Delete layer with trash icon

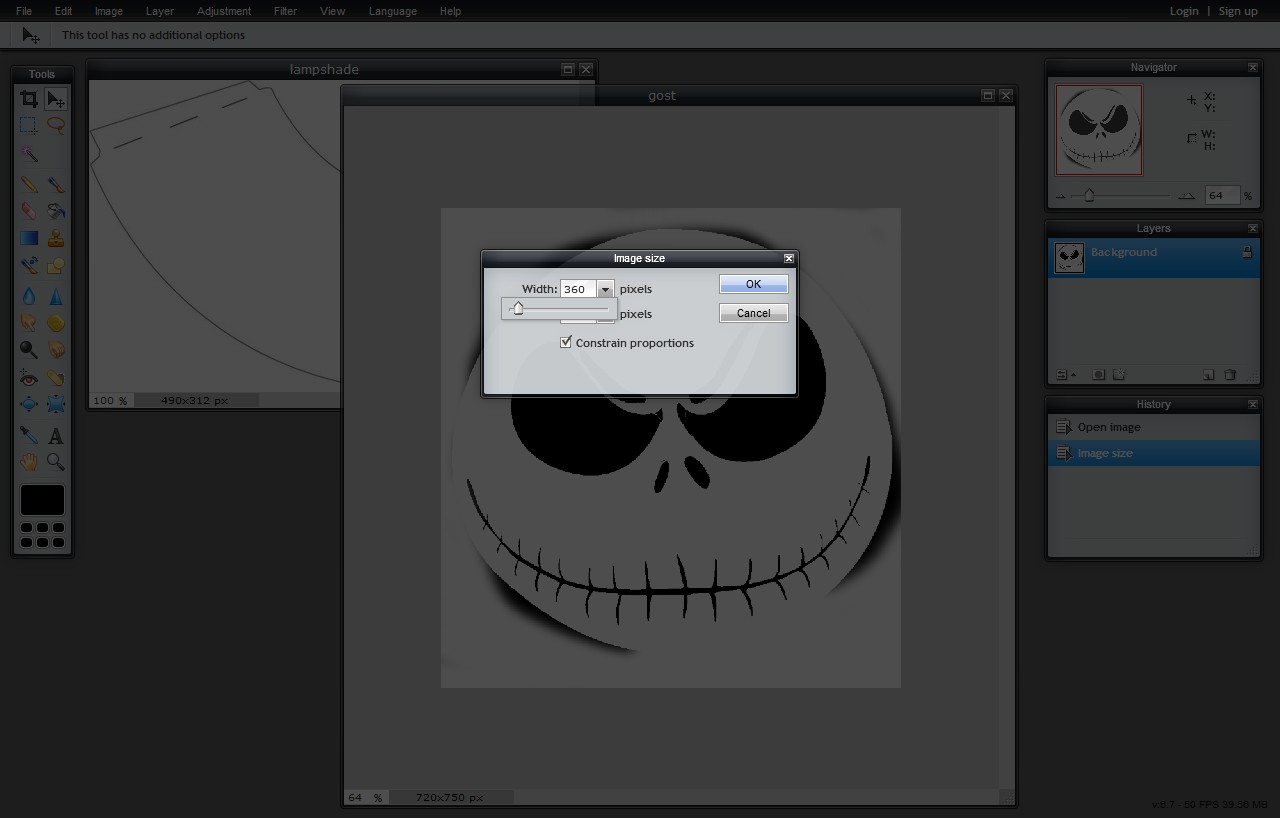click(1231, 375)
